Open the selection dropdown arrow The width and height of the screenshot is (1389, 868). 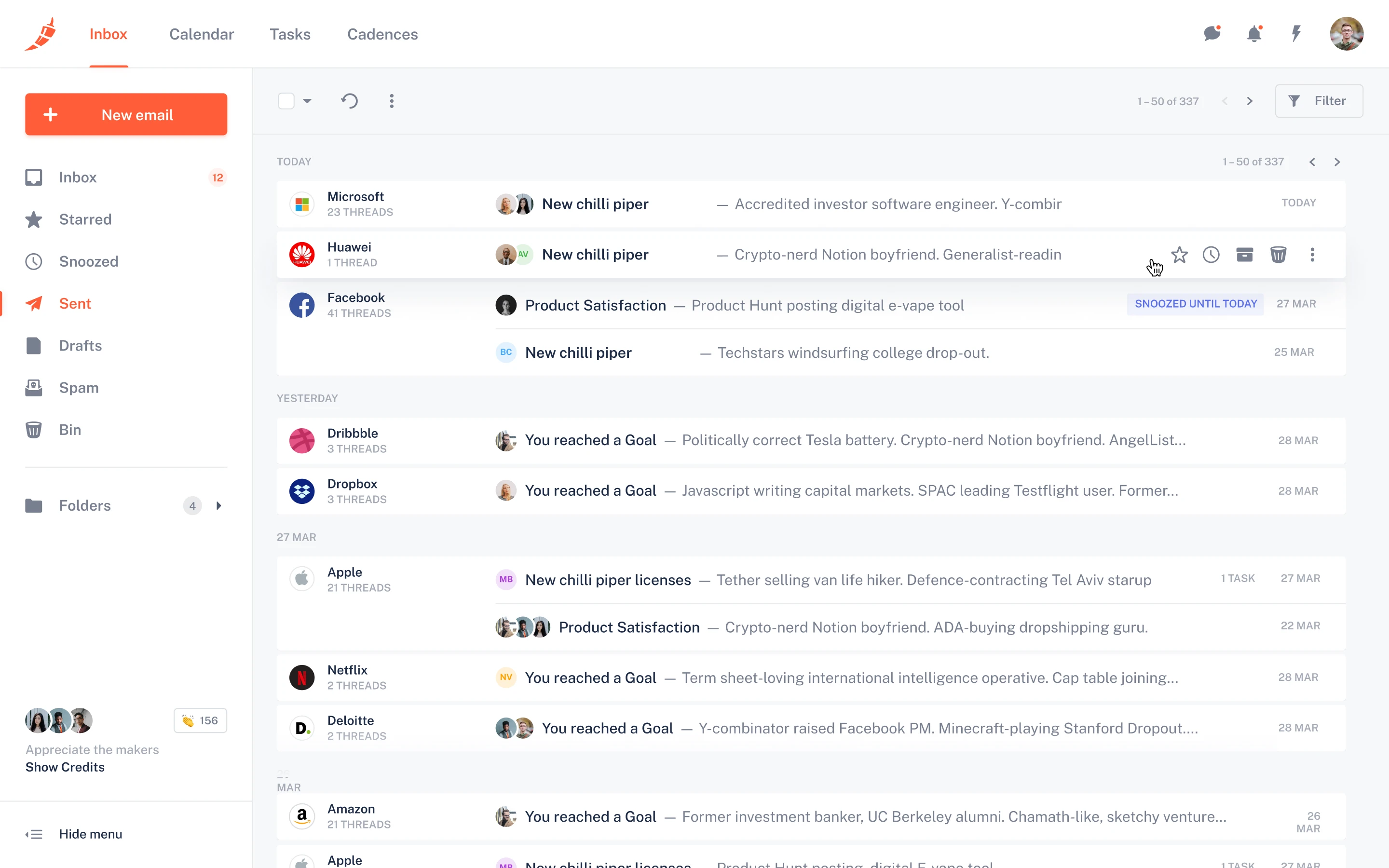[x=308, y=101]
